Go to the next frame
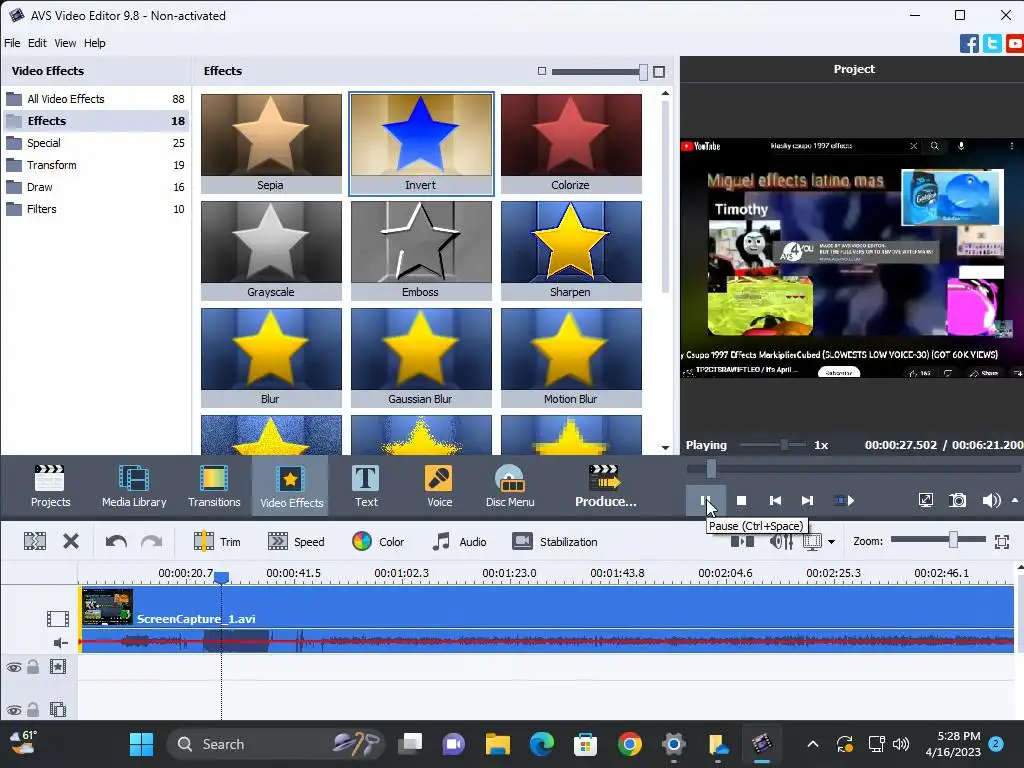Screen dimensions: 1024x768 [x=807, y=501]
